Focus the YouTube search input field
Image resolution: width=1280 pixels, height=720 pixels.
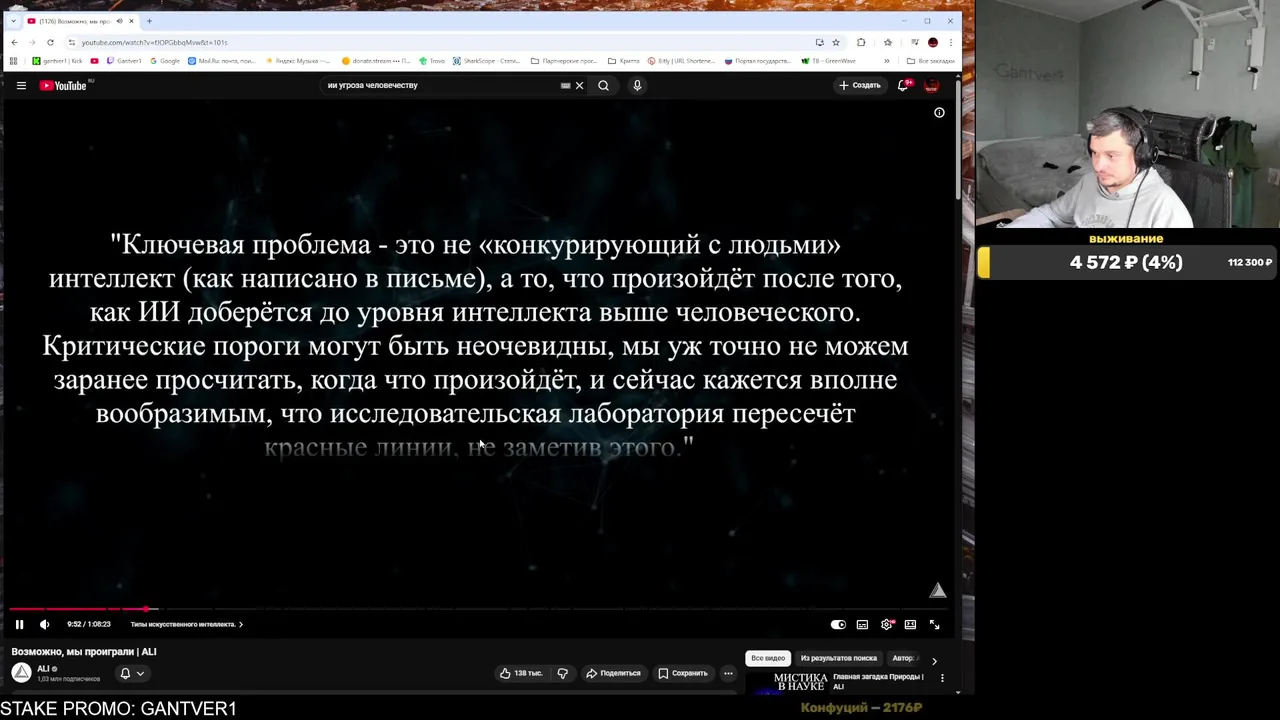tap(440, 85)
